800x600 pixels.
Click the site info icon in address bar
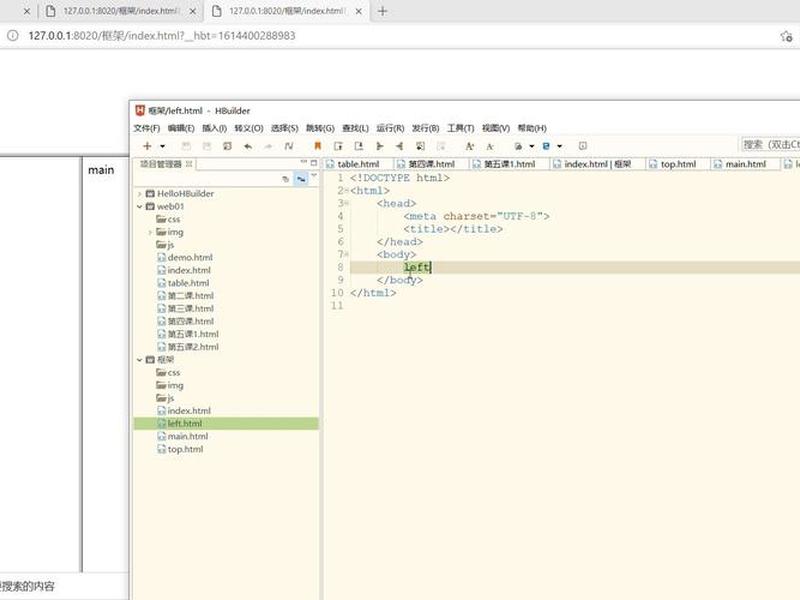13,35
